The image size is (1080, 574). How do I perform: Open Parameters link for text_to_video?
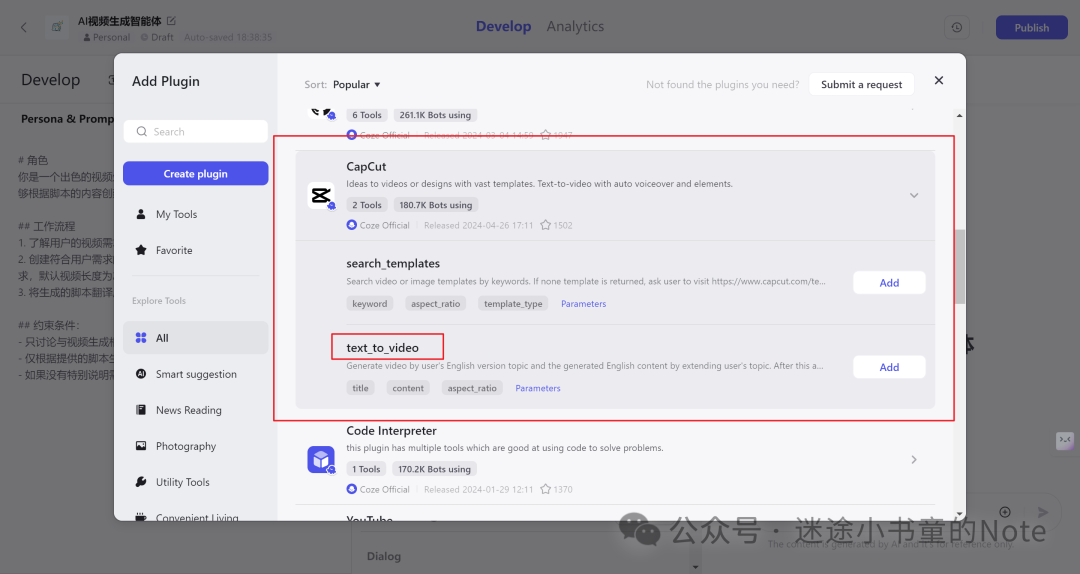(x=538, y=389)
